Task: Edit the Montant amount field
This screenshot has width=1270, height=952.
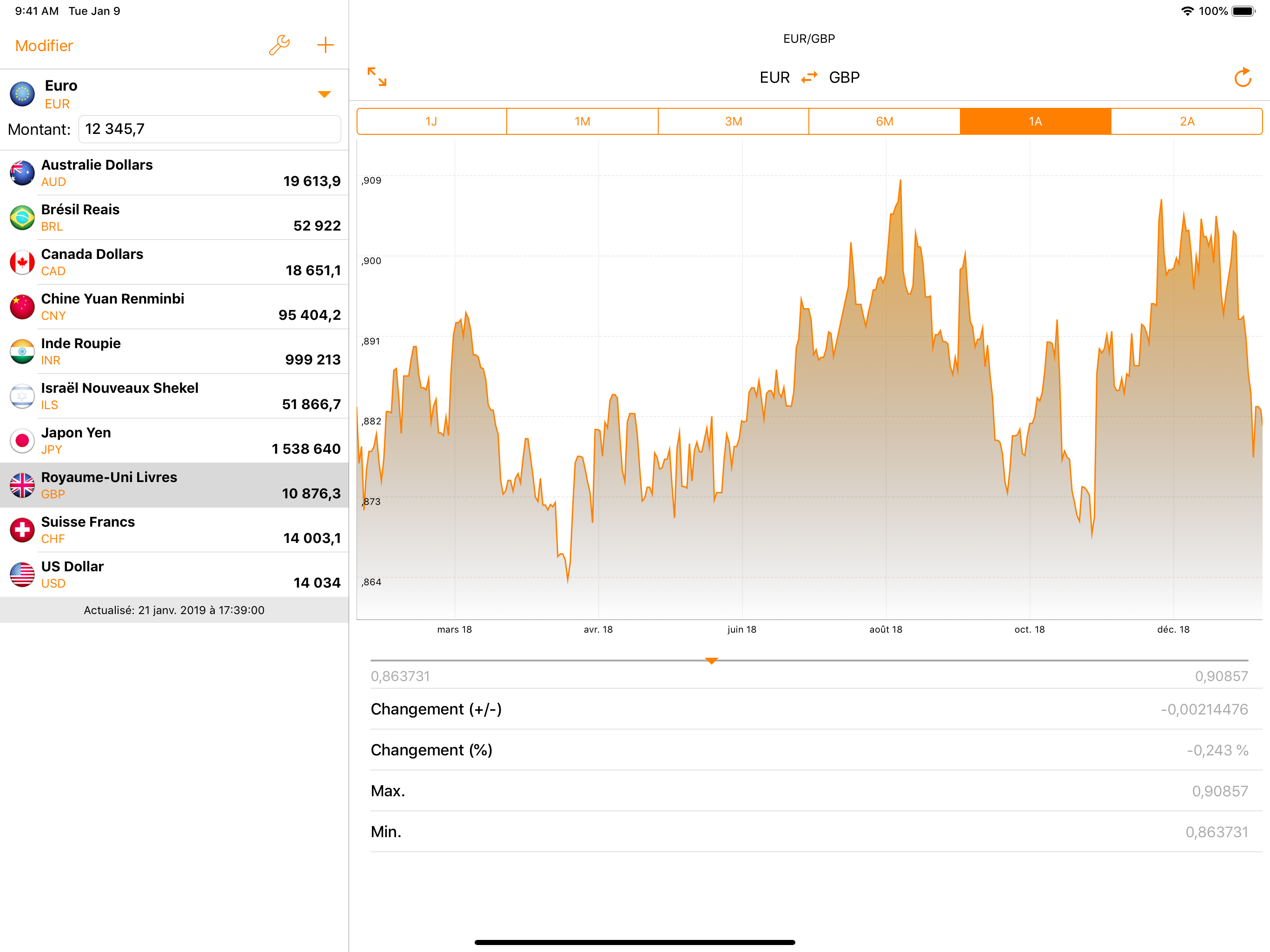Action: [210, 129]
